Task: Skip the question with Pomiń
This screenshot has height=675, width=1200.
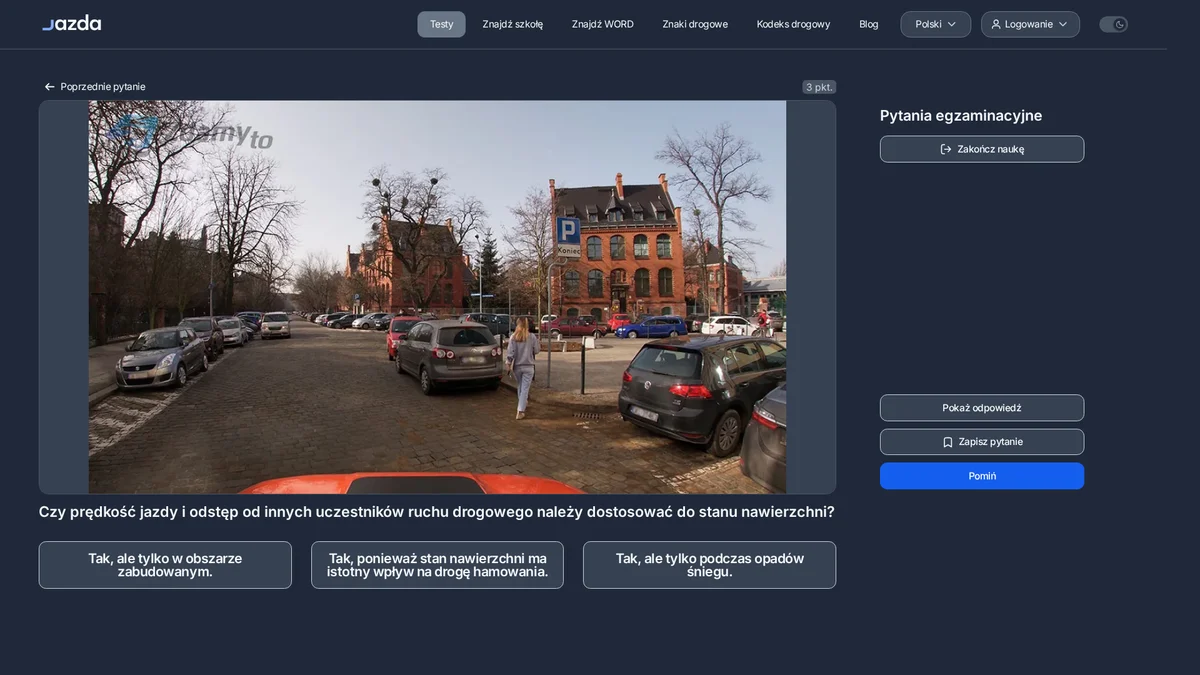Action: tap(982, 476)
